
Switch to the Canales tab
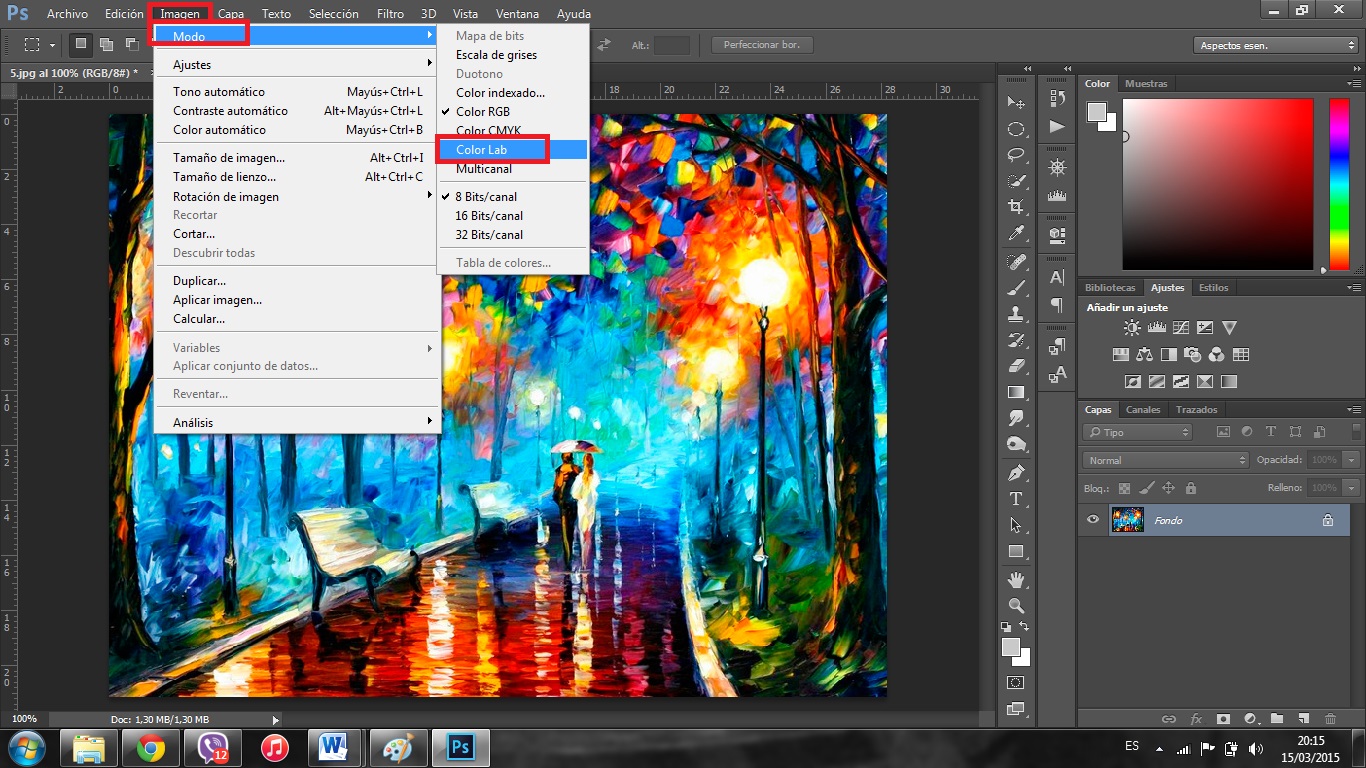(x=1143, y=410)
